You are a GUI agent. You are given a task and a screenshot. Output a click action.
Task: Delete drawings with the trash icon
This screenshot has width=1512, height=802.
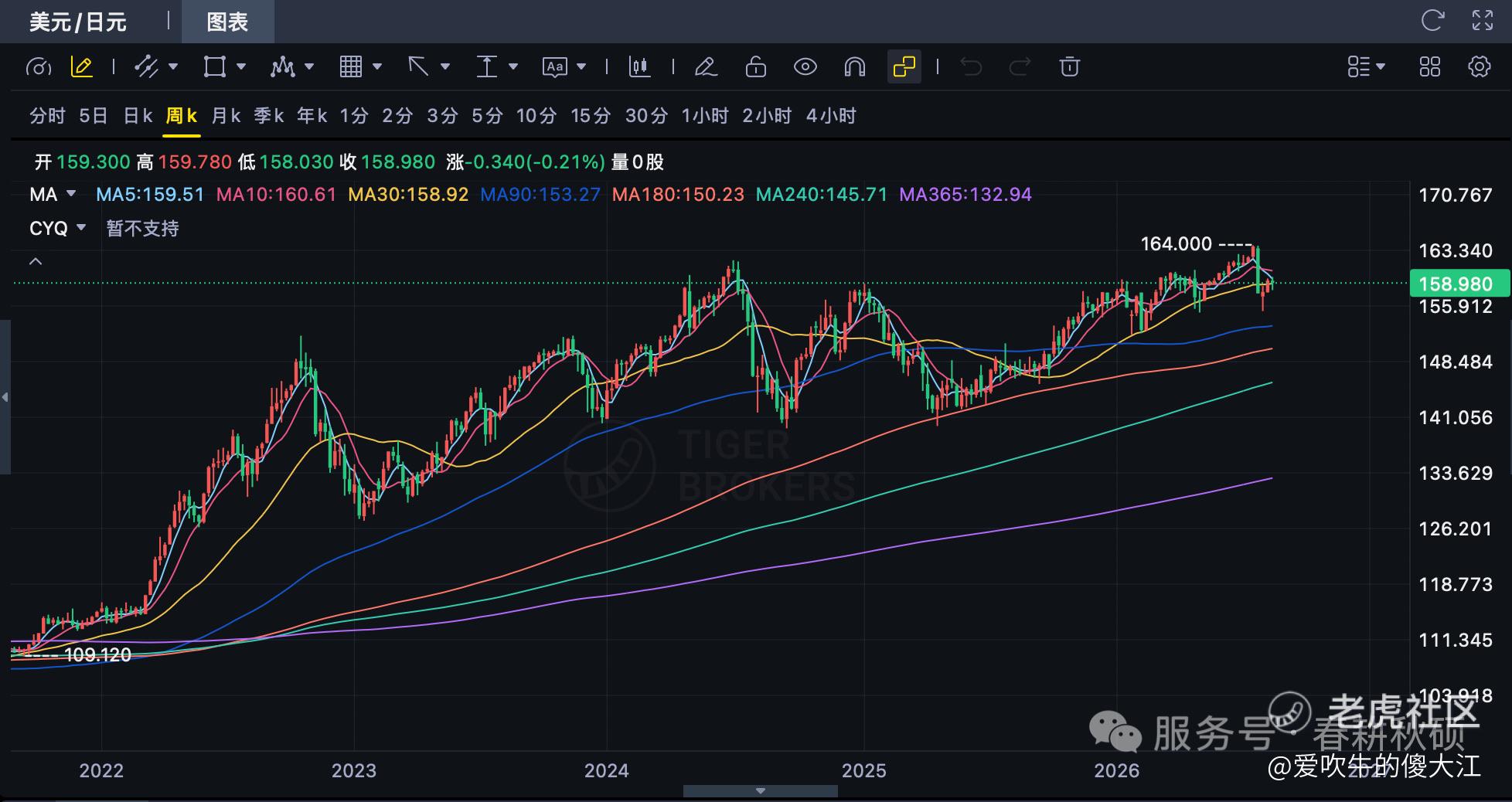coord(1070,67)
